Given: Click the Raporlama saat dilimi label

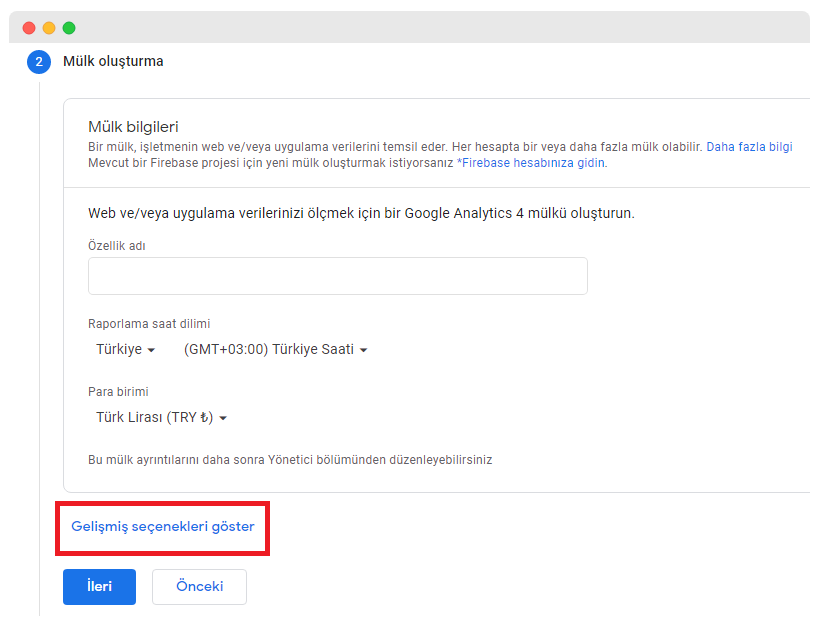Looking at the screenshot, I should click(149, 324).
